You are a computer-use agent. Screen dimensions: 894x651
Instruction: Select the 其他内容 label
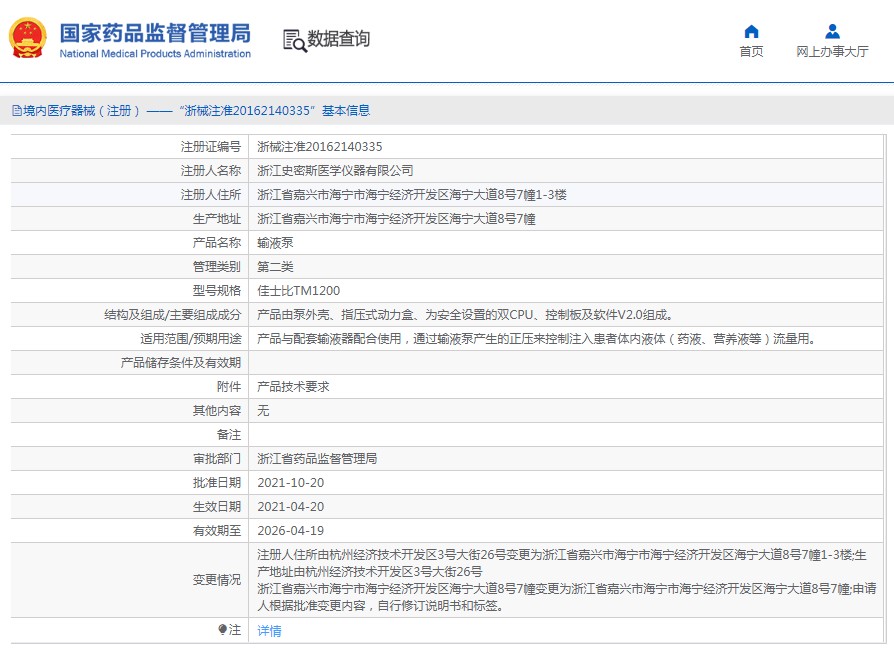(217, 410)
